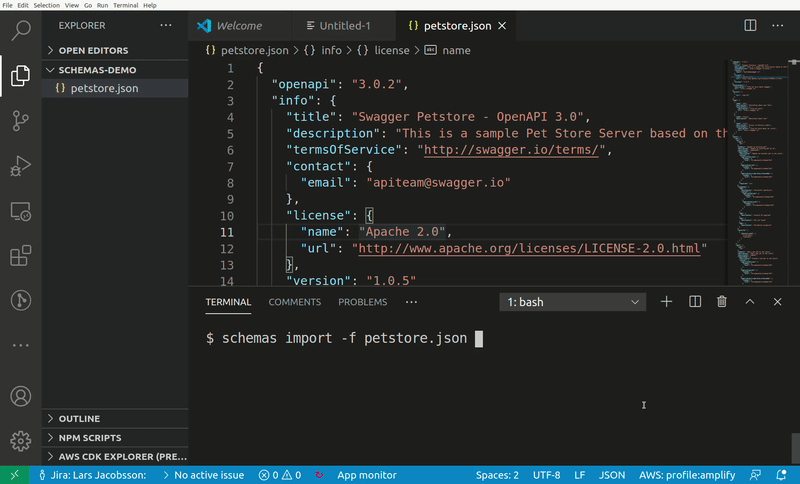Select the petstore.json editor tab
The image size is (800, 484).
coord(456,26)
